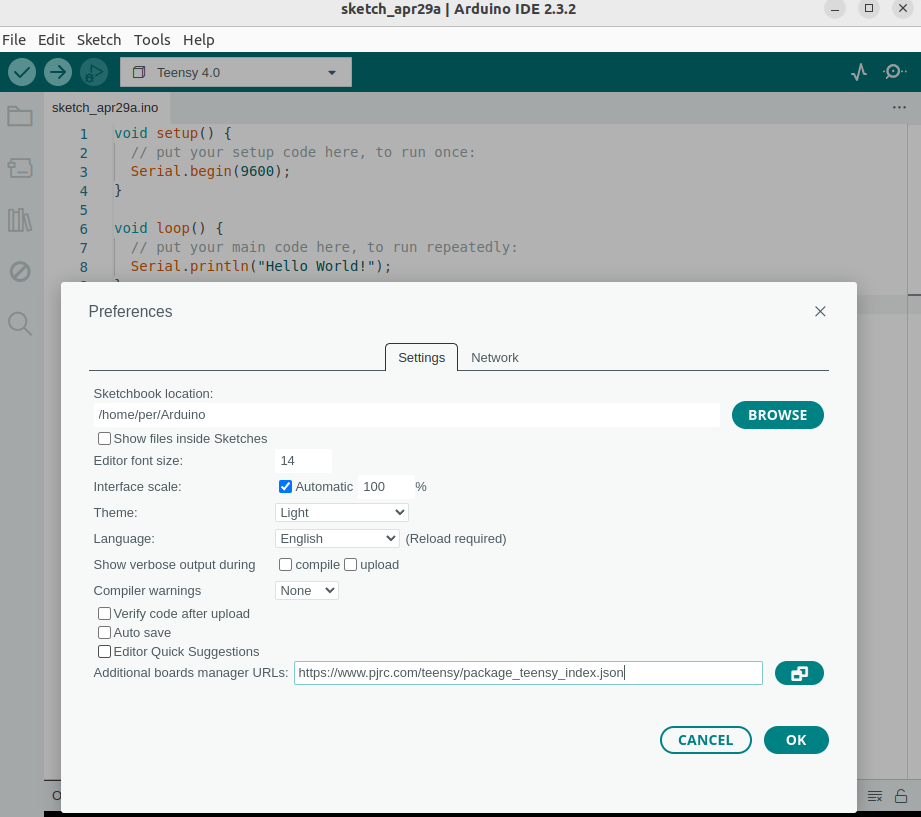Enable Show files inside Sketches
The width and height of the screenshot is (921, 817).
pos(105,439)
